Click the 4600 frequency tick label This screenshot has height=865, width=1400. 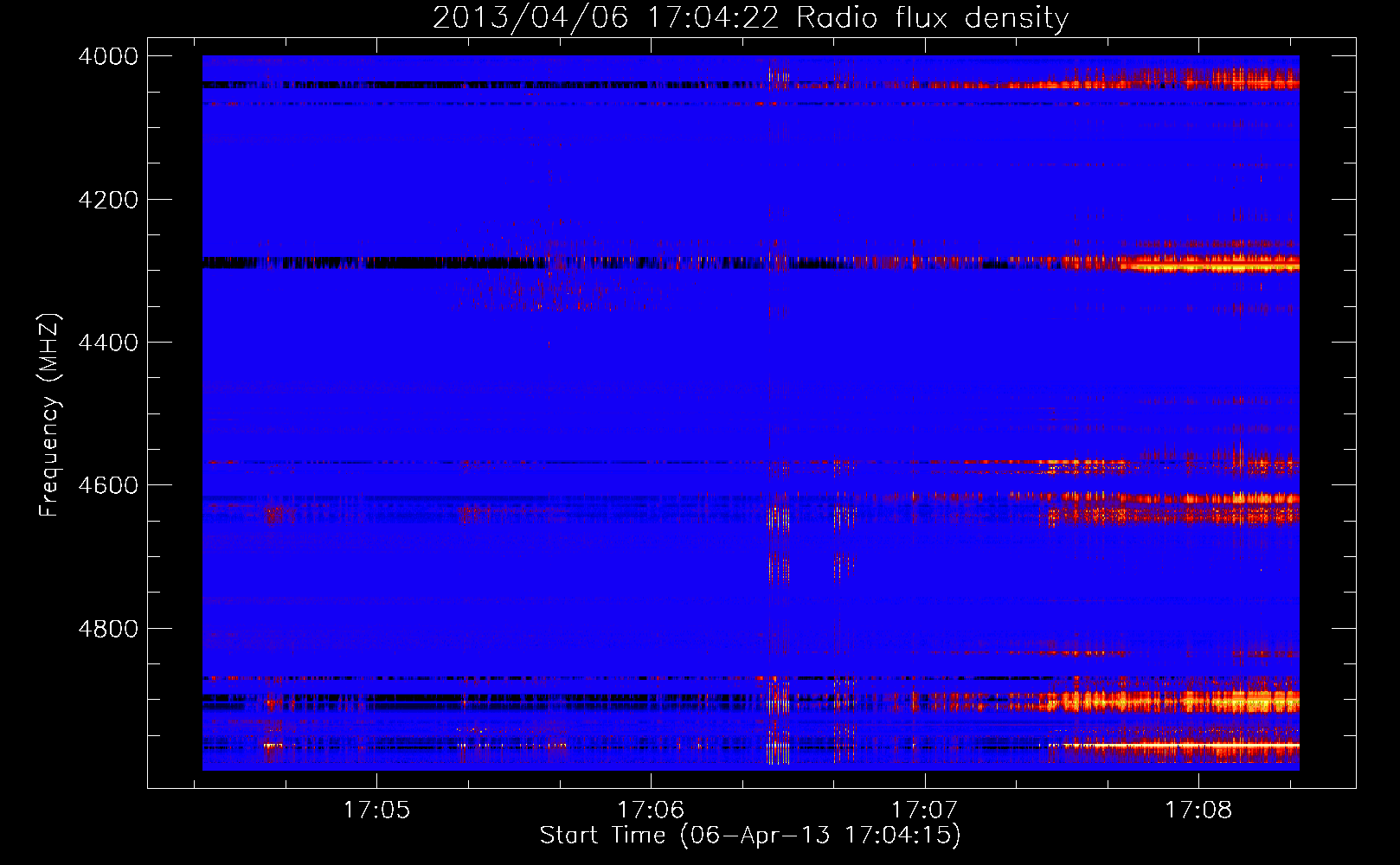click(x=108, y=485)
